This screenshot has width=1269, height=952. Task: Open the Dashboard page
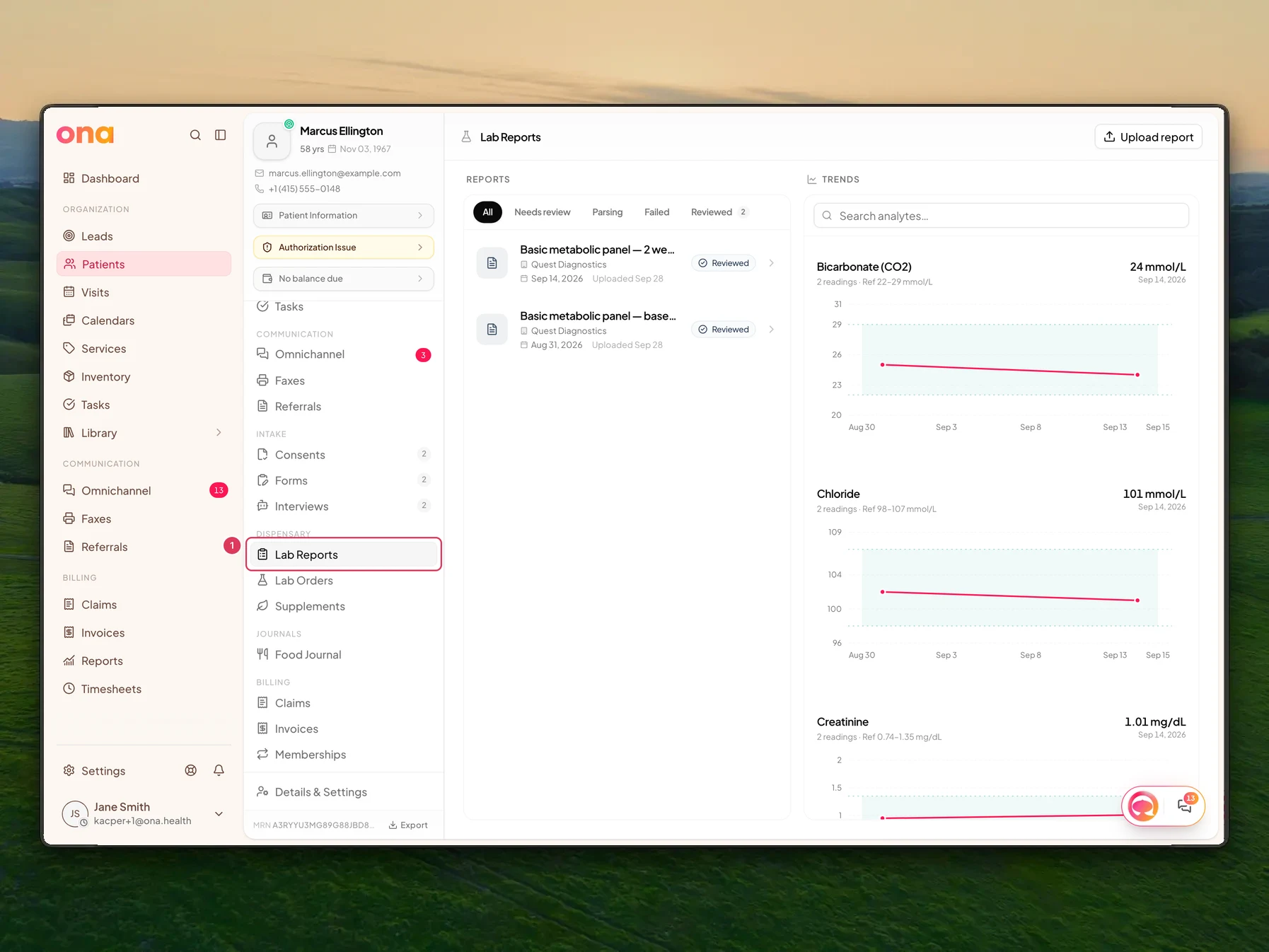(x=144, y=178)
